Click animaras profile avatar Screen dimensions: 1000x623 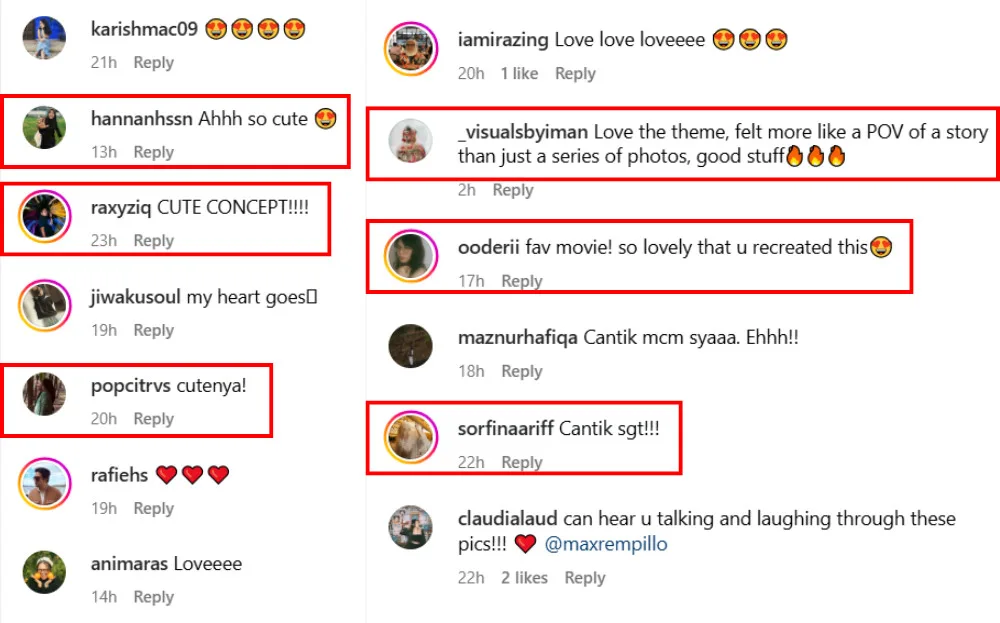click(x=44, y=573)
